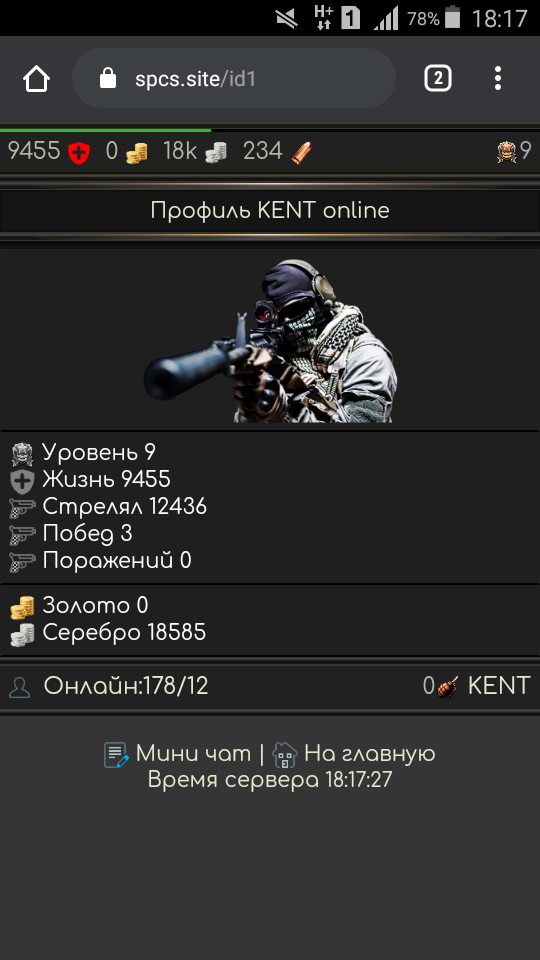Tap the browser home icon
The width and height of the screenshot is (540, 960).
36,79
